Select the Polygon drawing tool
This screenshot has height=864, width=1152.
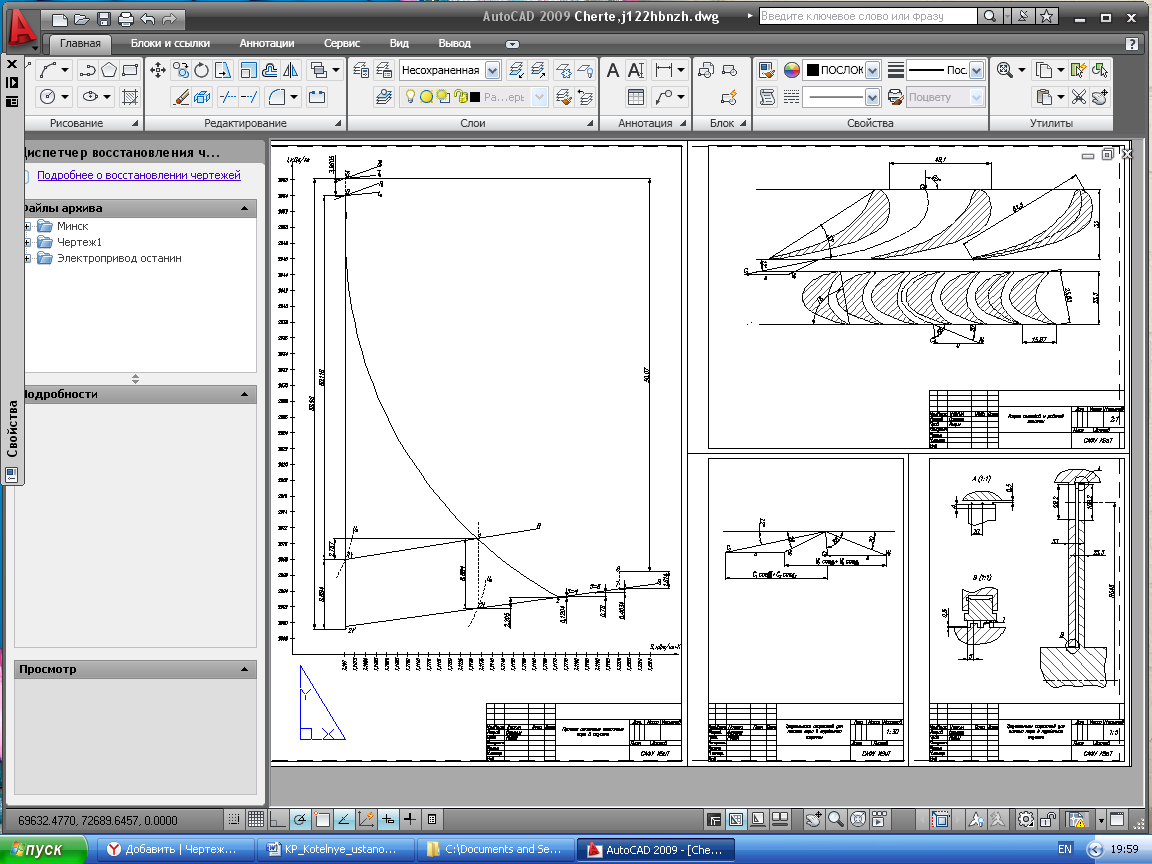coord(109,71)
